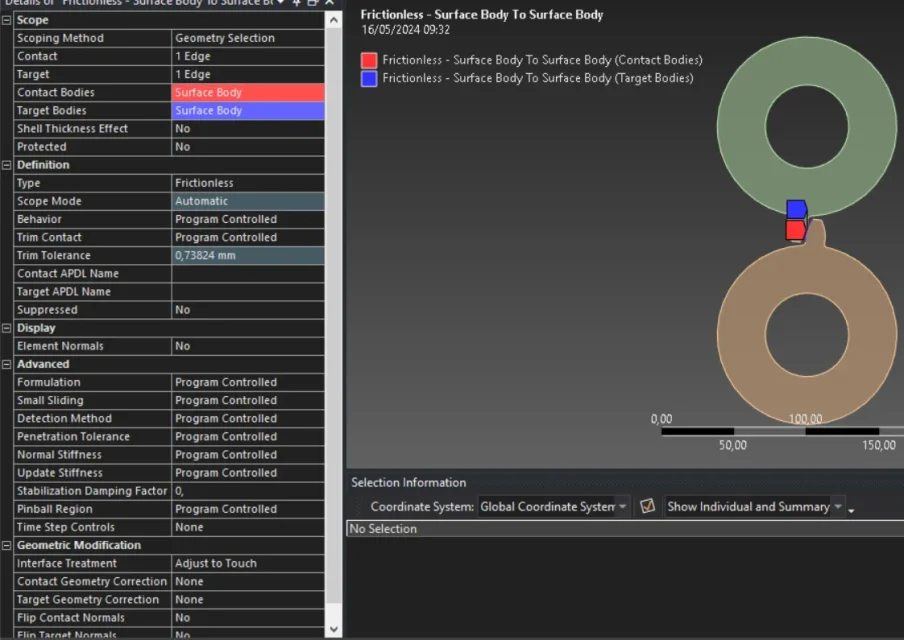Click the red Contact Bodies Surface Body cell
Screen dimensions: 904x640
click(x=248, y=92)
